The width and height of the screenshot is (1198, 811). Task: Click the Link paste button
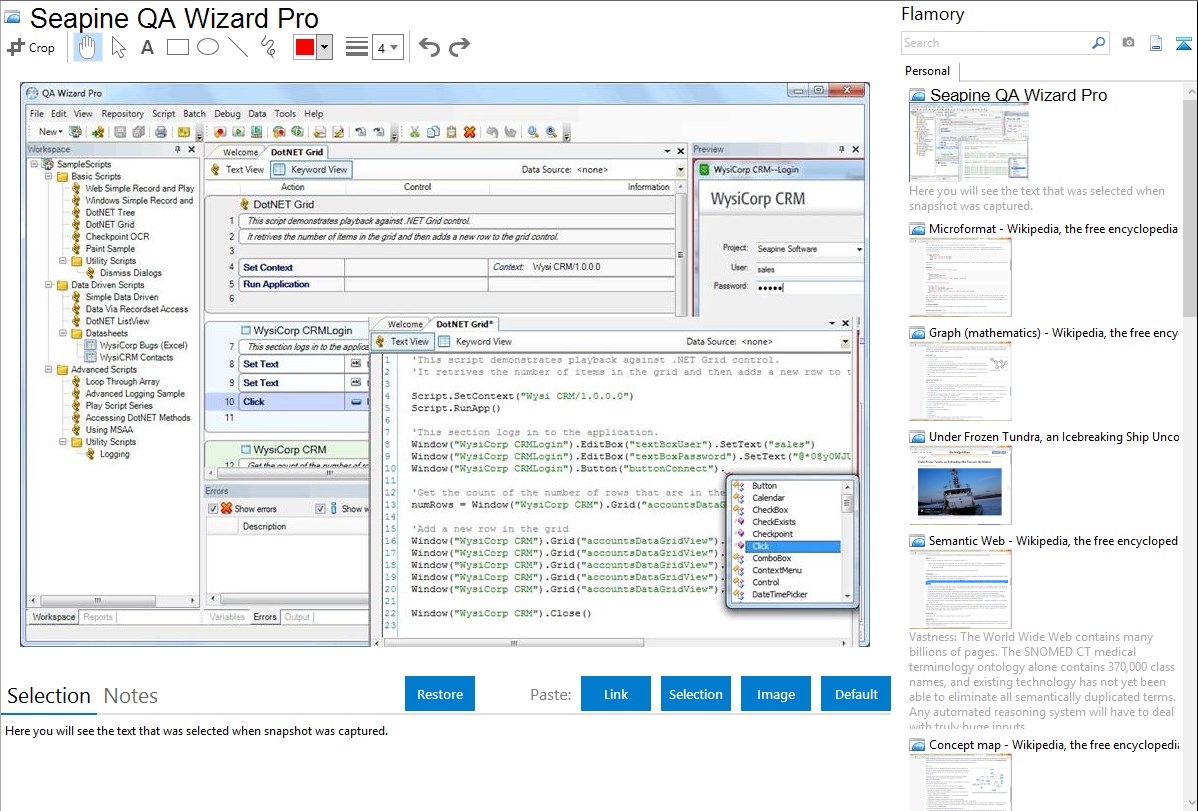[x=616, y=694]
